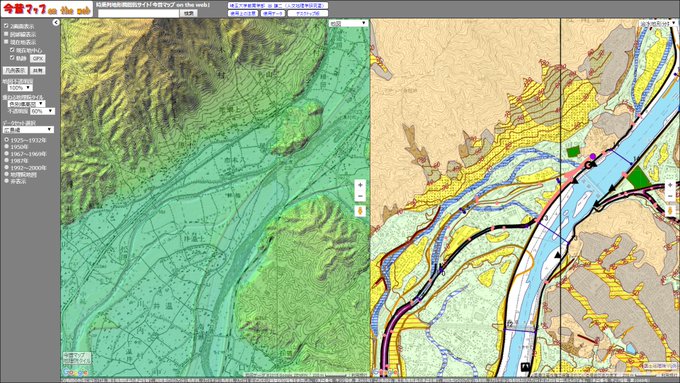Viewport: 680px width, 383px height.
Task: Select the 1987年 map period option
Action: 7,160
